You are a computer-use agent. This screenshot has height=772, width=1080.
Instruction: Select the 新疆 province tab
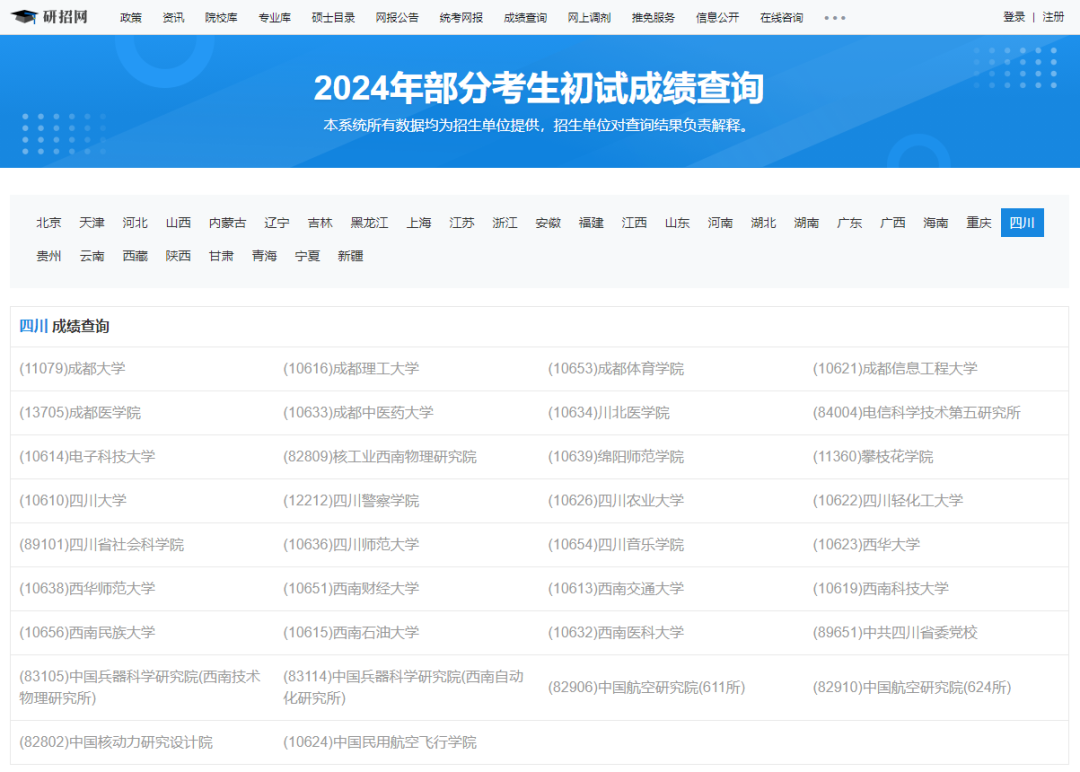coord(348,256)
